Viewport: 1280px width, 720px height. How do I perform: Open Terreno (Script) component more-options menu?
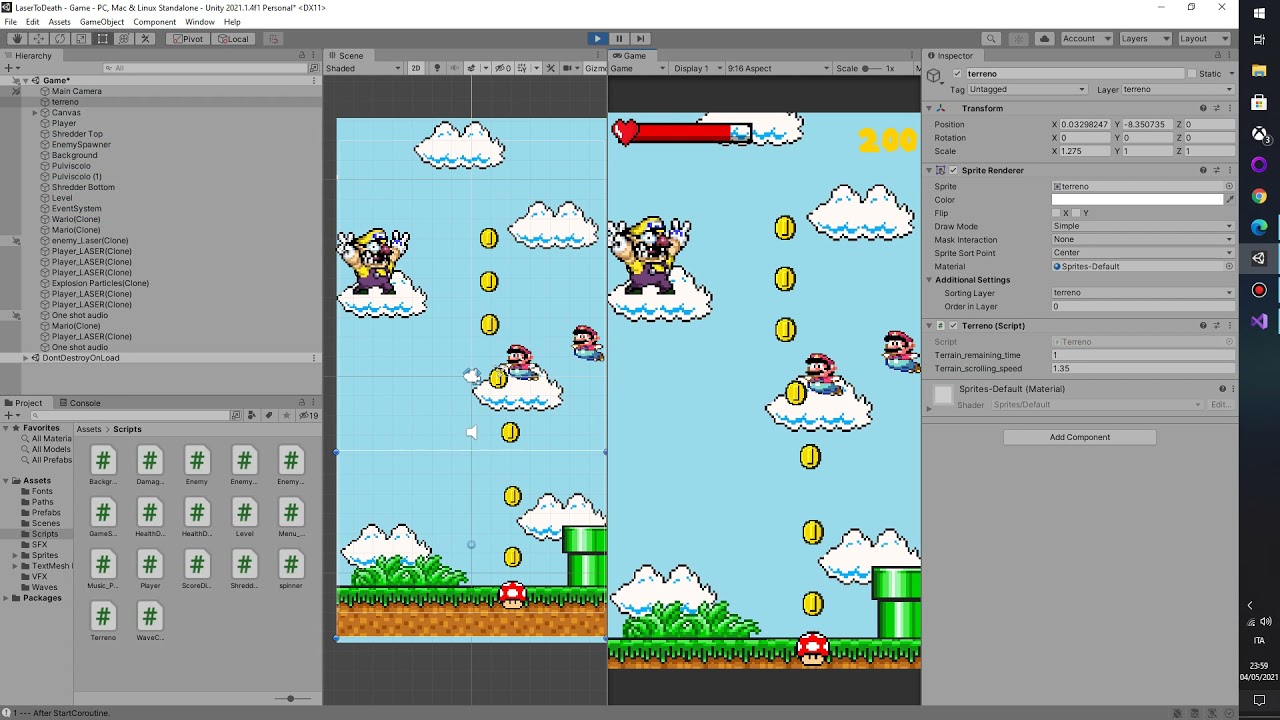[x=1229, y=326]
